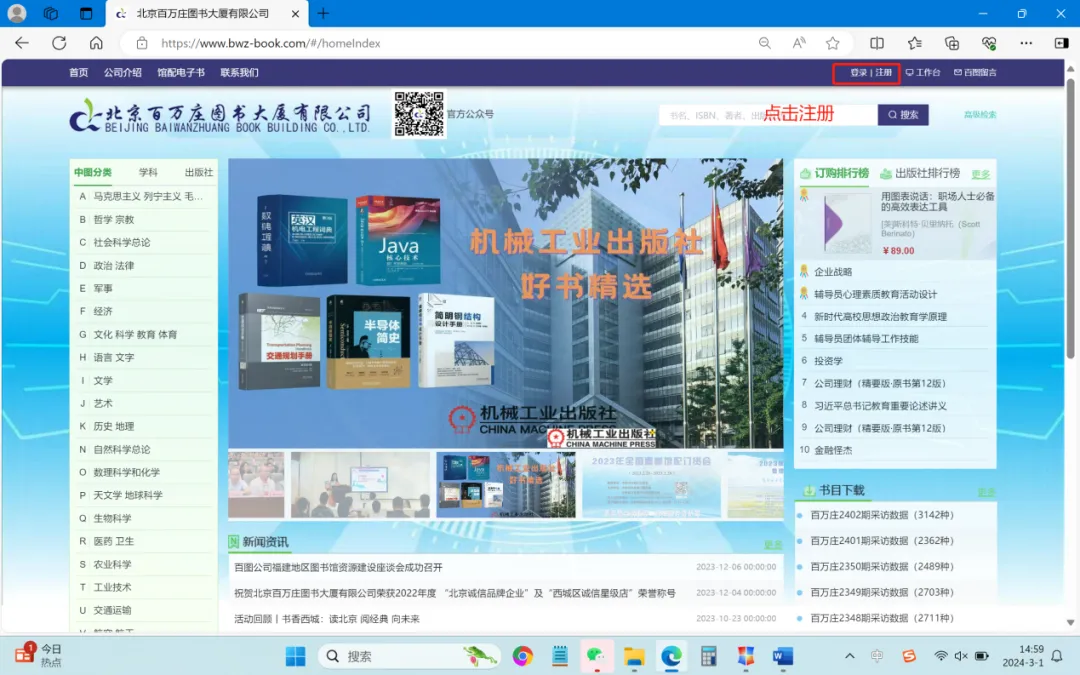Open featured book 用图表说话 cover
This screenshot has height=675, width=1080.
click(847, 224)
